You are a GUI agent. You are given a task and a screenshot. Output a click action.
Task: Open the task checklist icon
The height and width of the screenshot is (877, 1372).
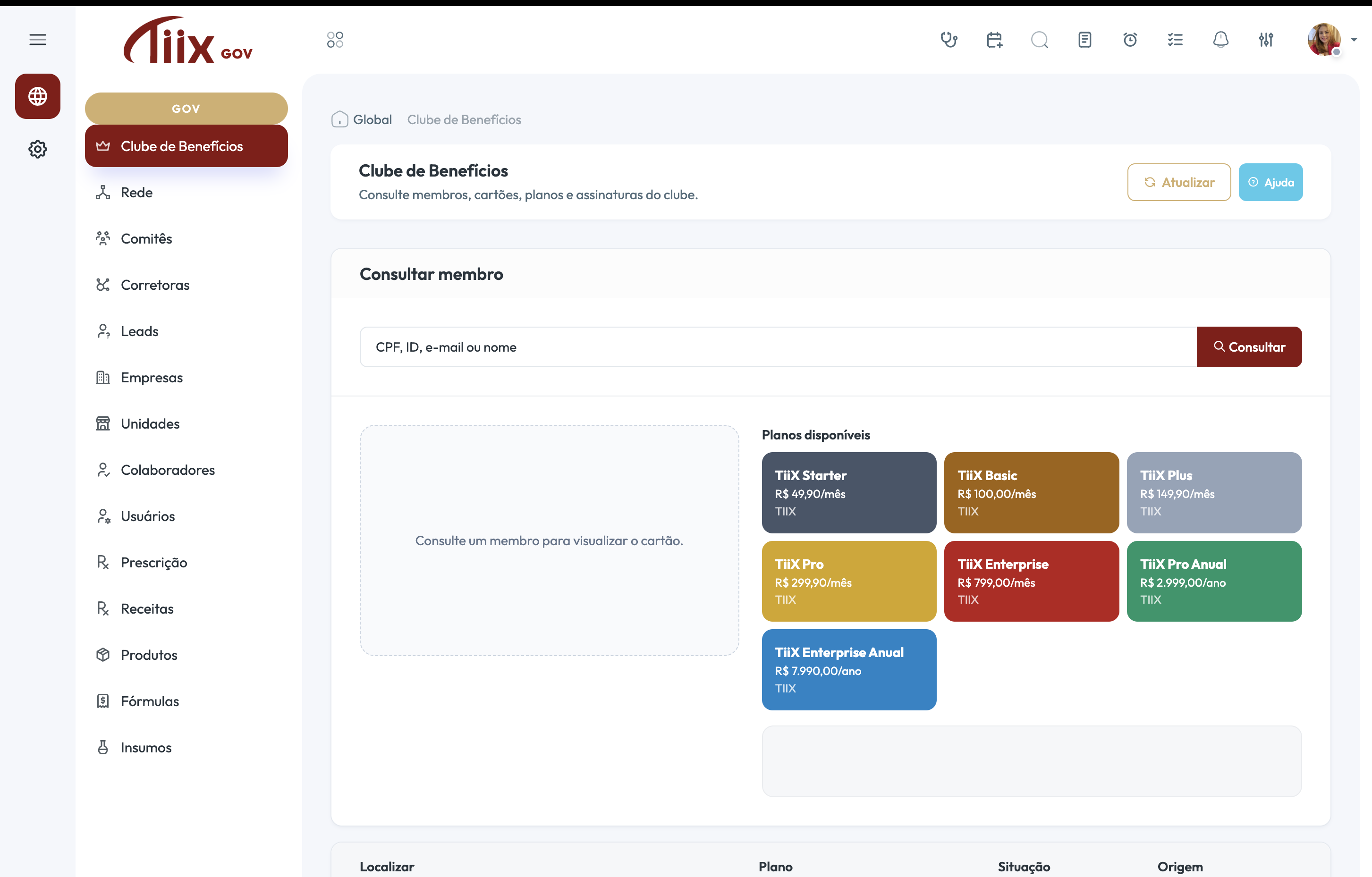(x=1176, y=39)
